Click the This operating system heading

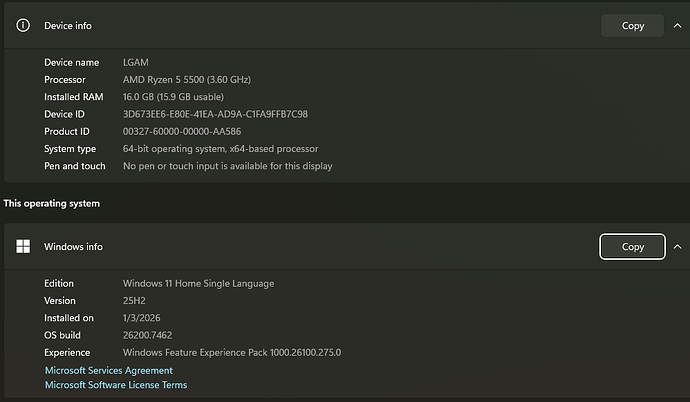51,204
